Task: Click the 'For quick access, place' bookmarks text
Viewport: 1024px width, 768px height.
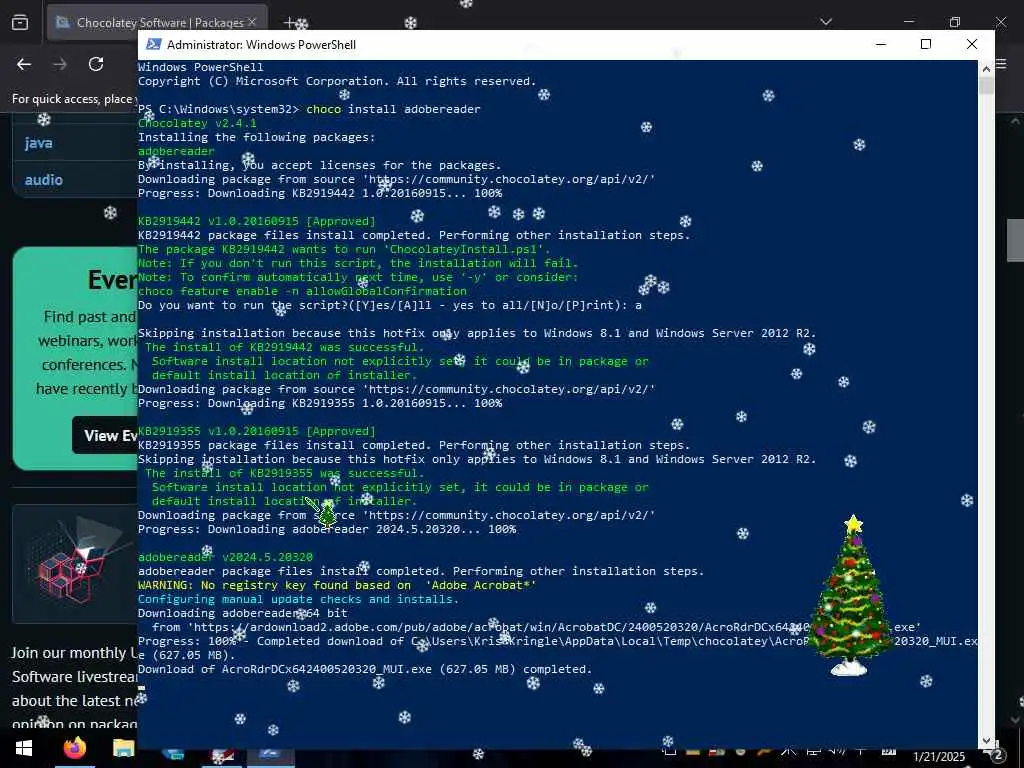Action: click(x=72, y=99)
